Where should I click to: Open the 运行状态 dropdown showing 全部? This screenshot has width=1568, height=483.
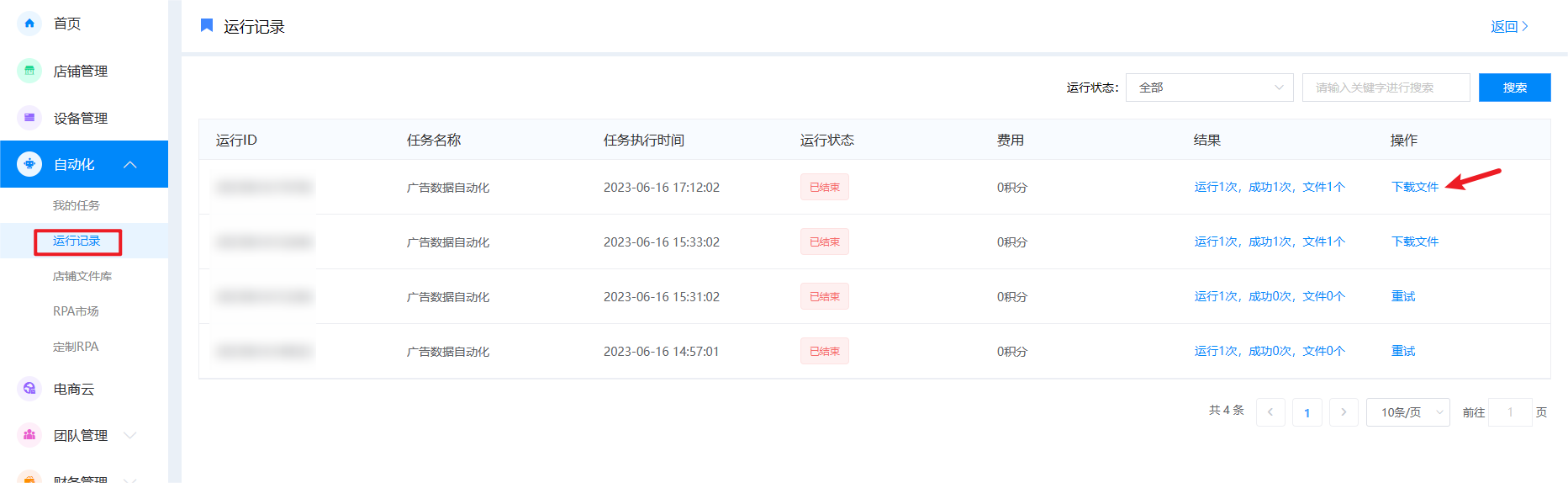1209,88
